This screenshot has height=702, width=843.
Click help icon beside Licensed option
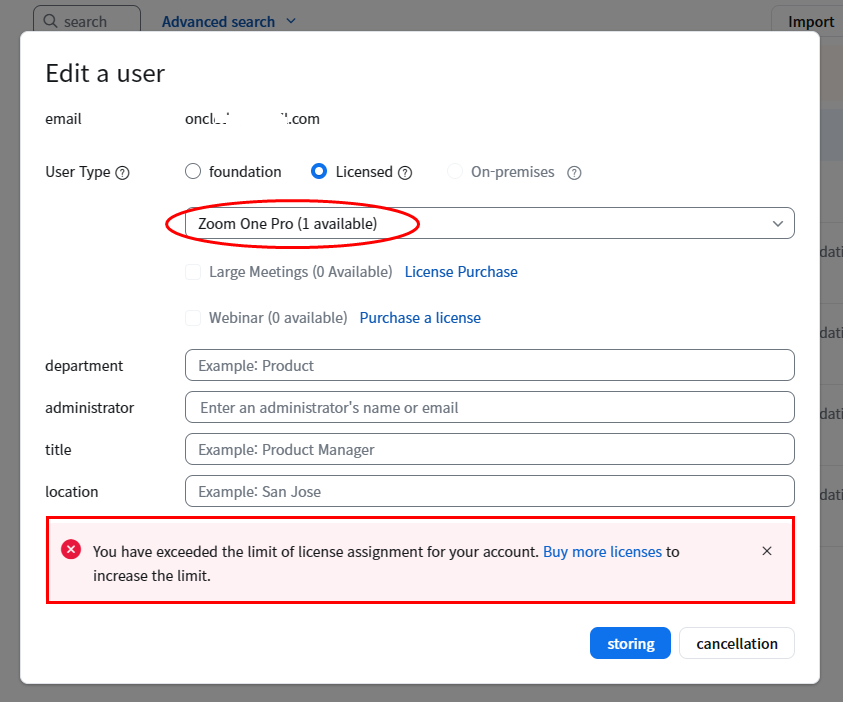(x=405, y=173)
